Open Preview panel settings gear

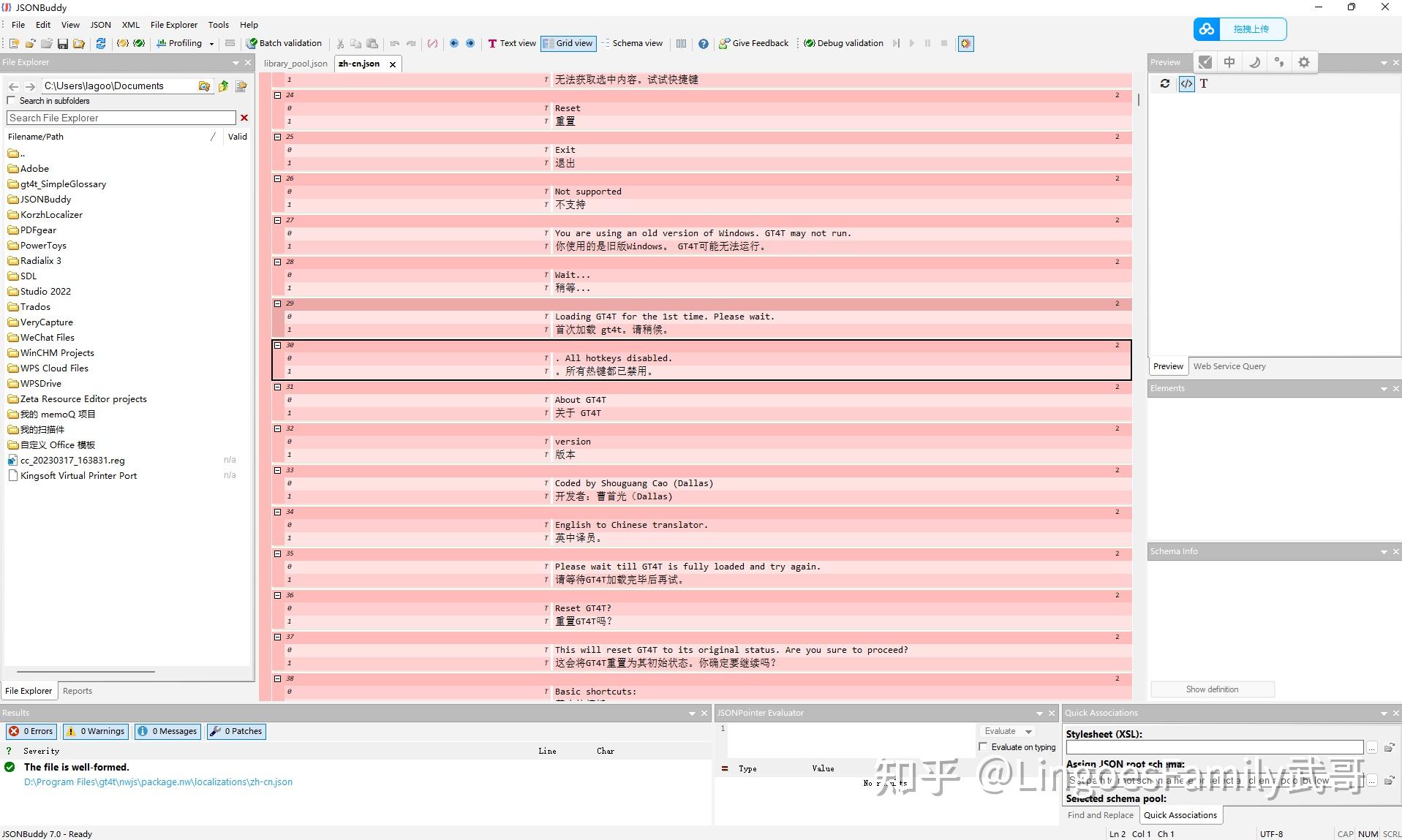click(1304, 62)
